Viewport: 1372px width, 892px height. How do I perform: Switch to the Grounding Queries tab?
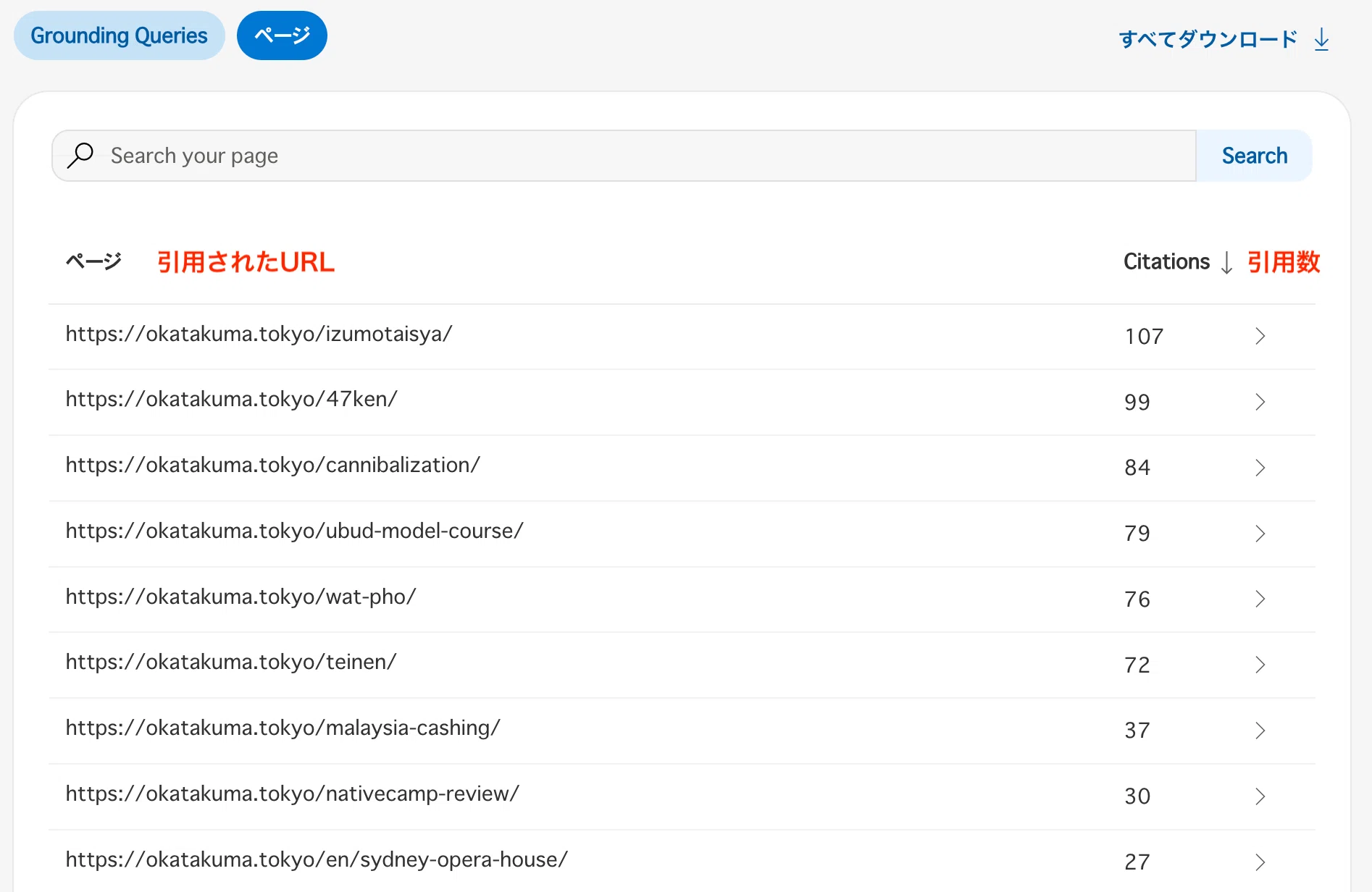pos(120,35)
